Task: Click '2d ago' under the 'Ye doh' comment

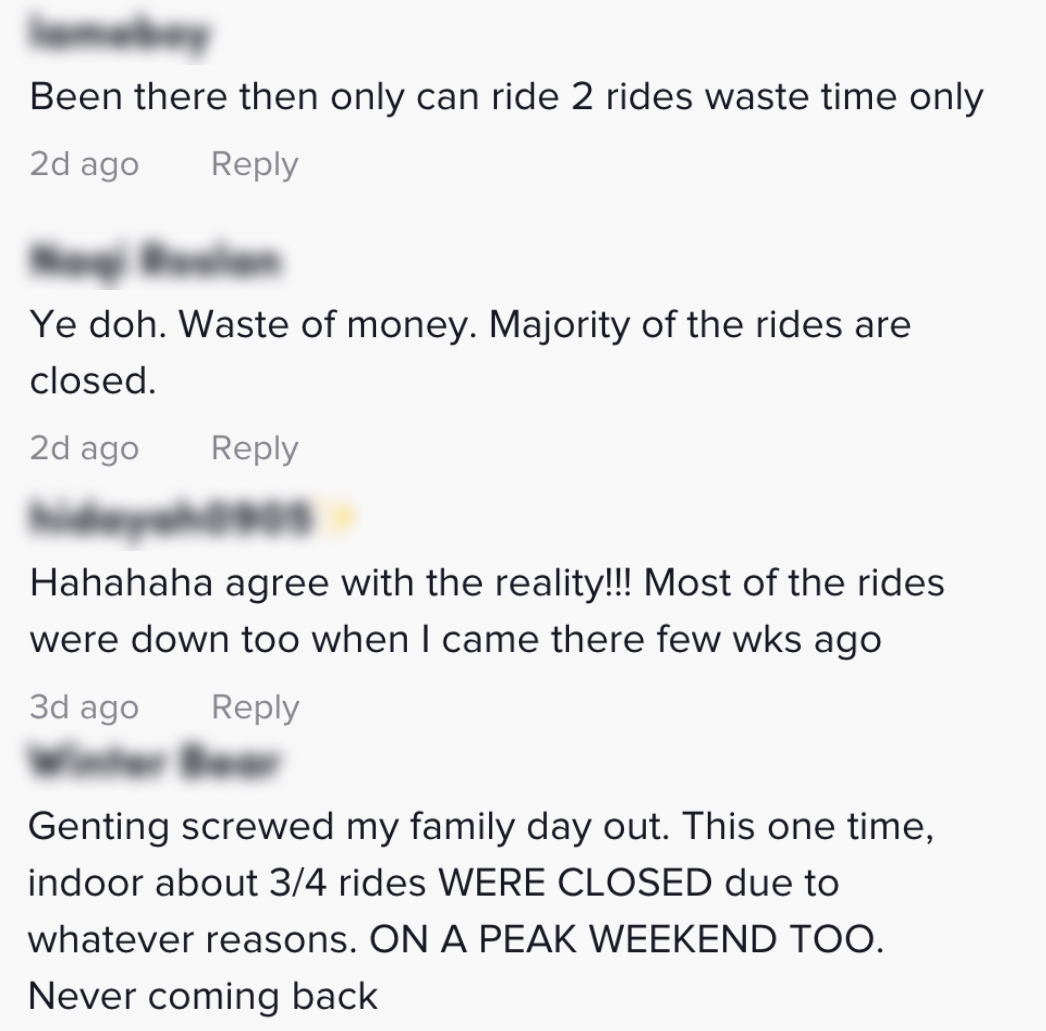Action: point(84,448)
